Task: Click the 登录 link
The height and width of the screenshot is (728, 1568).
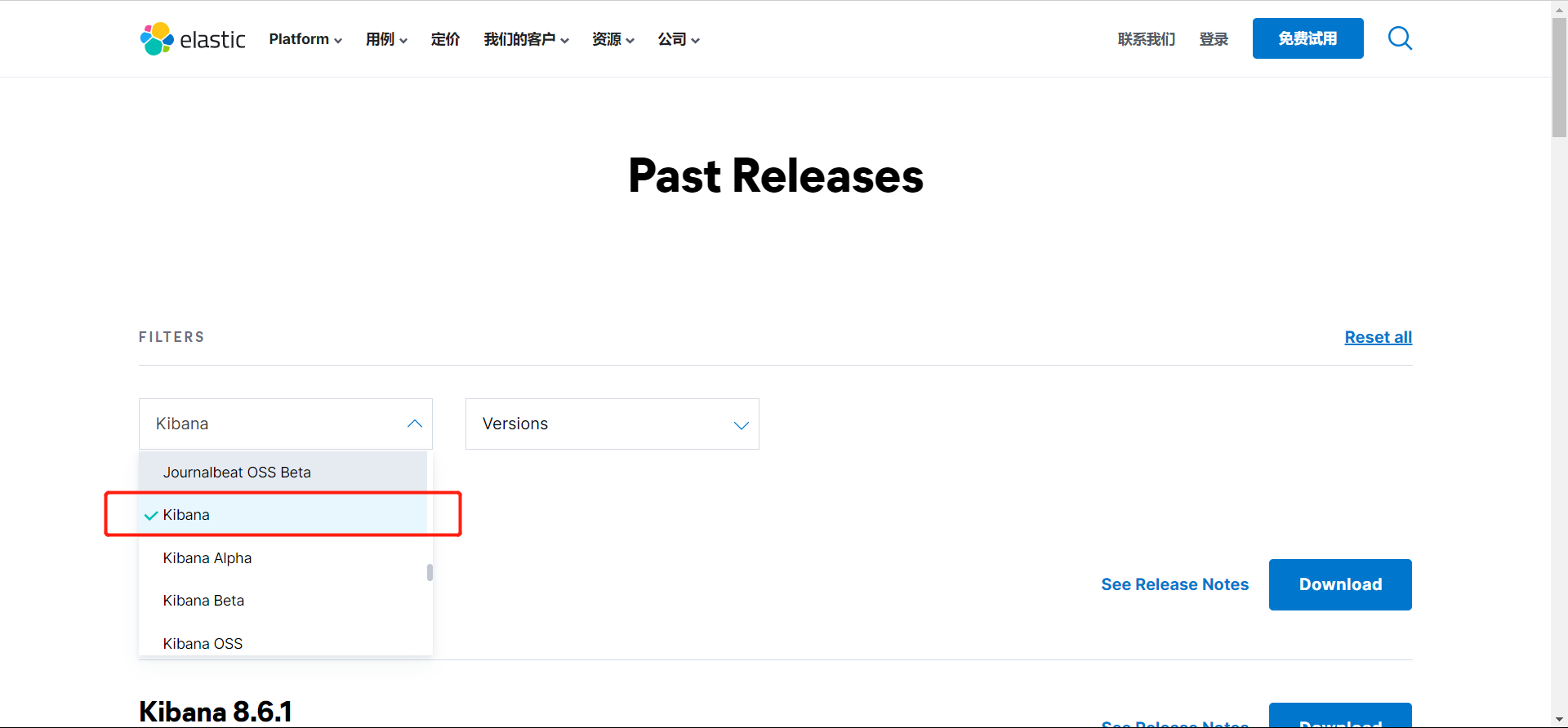Action: [x=1214, y=39]
